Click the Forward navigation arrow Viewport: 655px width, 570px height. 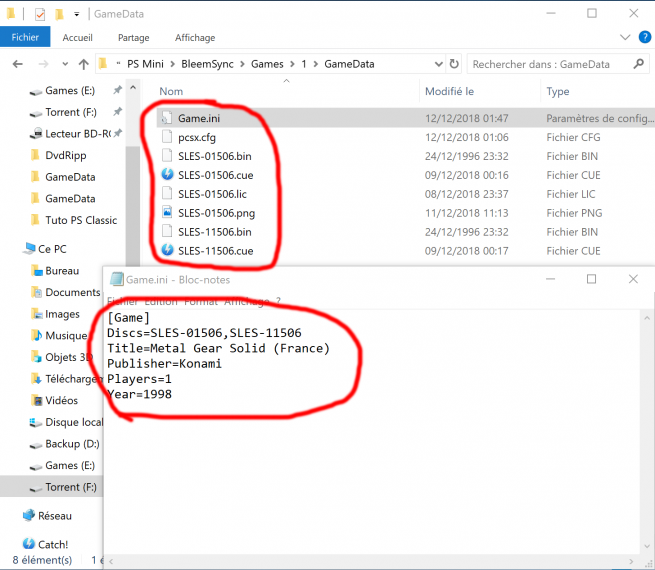43,64
